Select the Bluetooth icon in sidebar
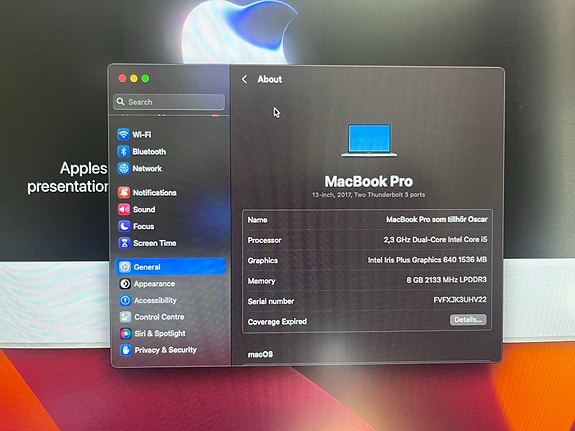This screenshot has width=575, height=431. pyautogui.click(x=123, y=151)
